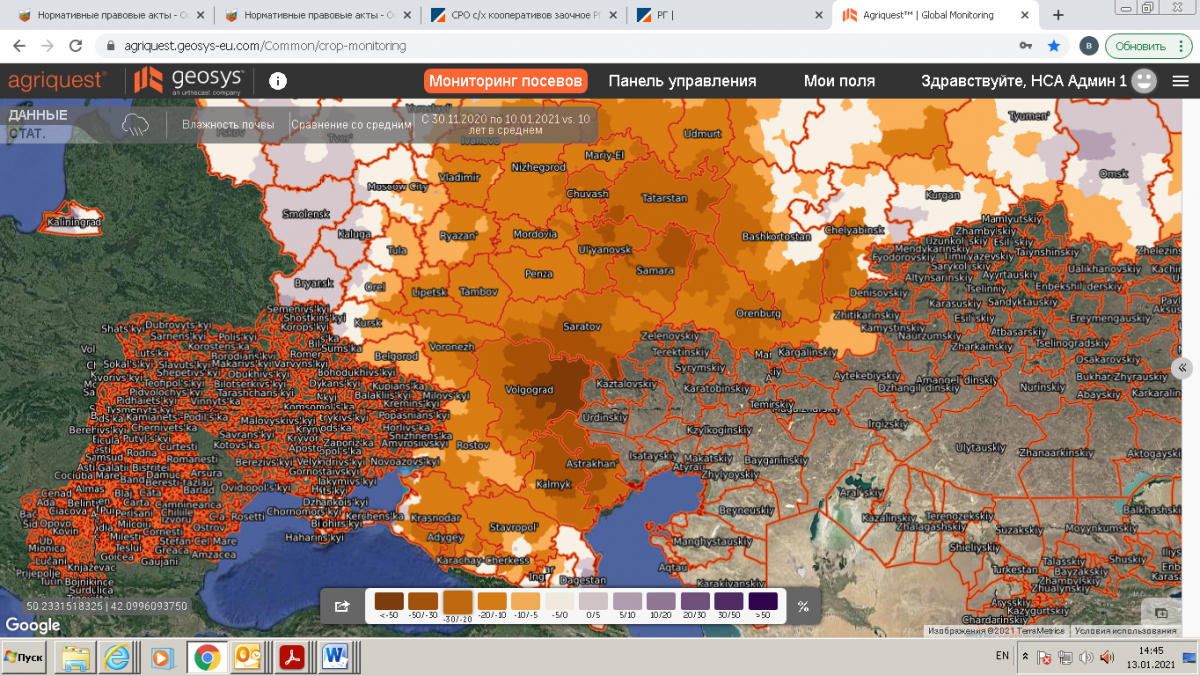Open the Adobe Acrobat taskbar icon
The image size is (1200, 676).
pos(290,657)
